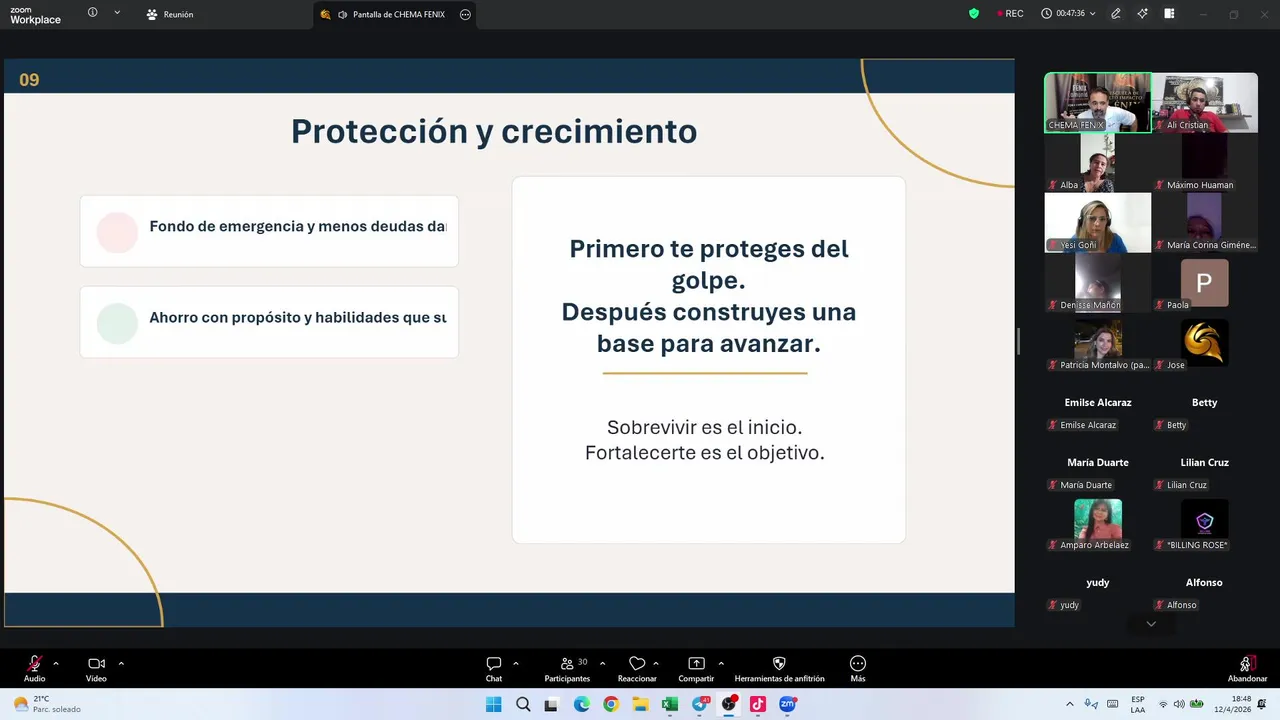Expand chat options chevron
Screen dimensions: 1280x720
pyautogui.click(x=516, y=663)
